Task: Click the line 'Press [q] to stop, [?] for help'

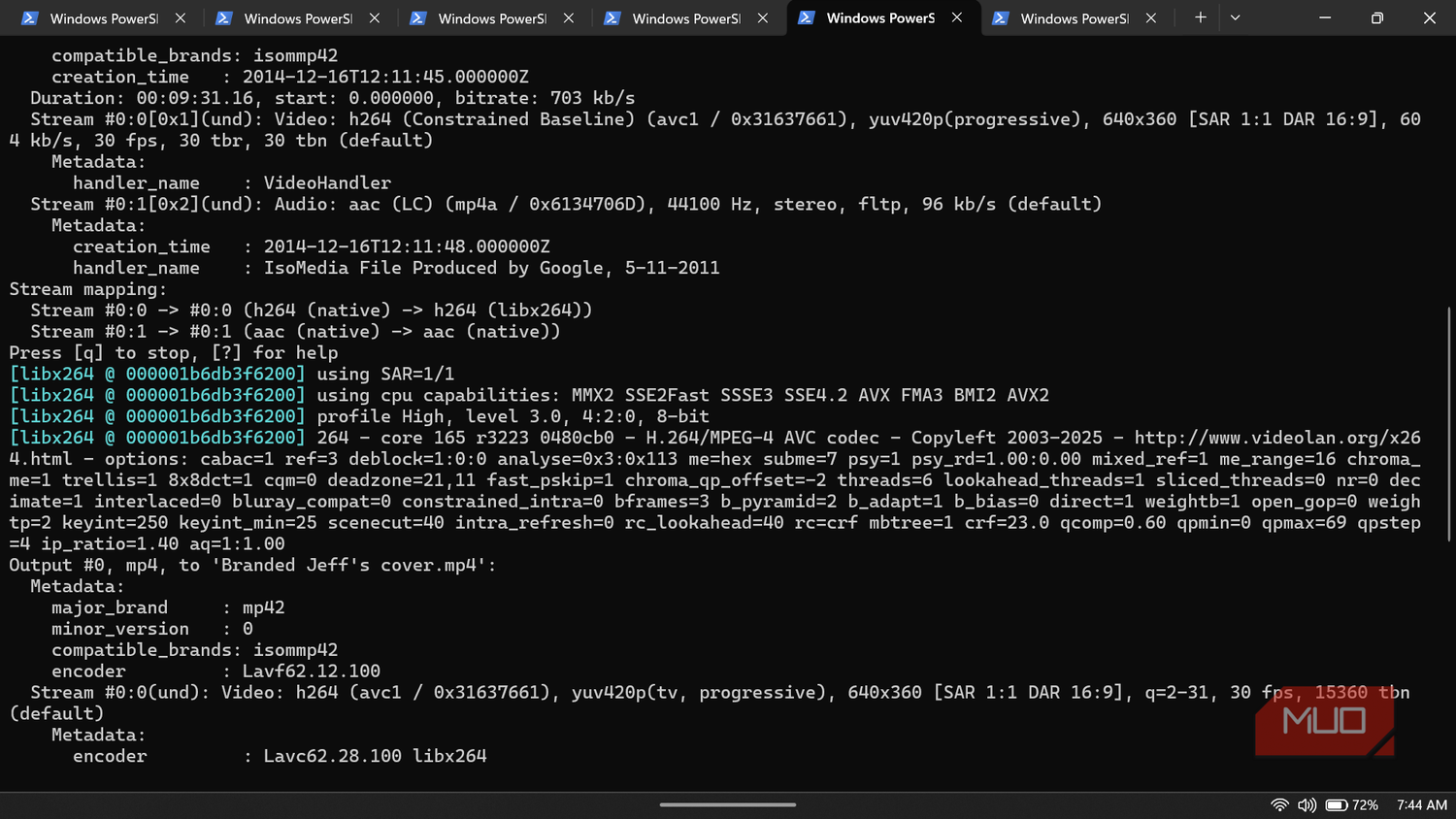Action: tap(174, 353)
